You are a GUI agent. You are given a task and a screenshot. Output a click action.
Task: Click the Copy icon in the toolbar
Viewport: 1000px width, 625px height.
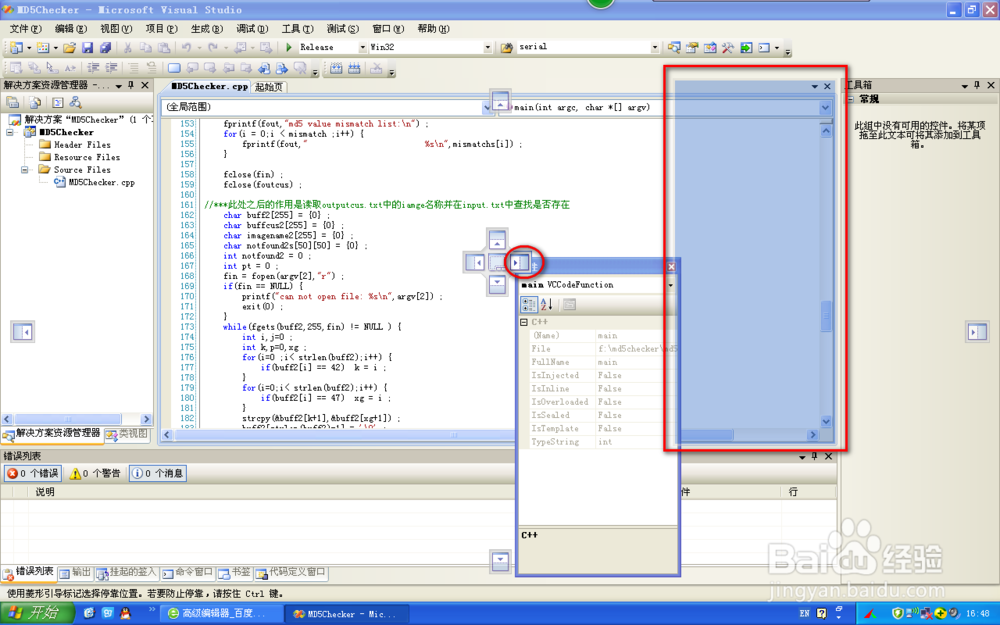pyautogui.click(x=145, y=47)
